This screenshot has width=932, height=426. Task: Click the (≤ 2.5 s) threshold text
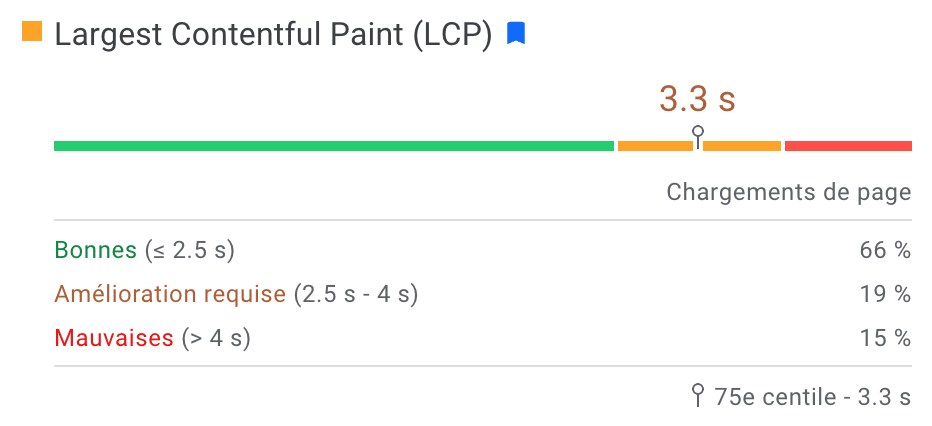pos(190,251)
